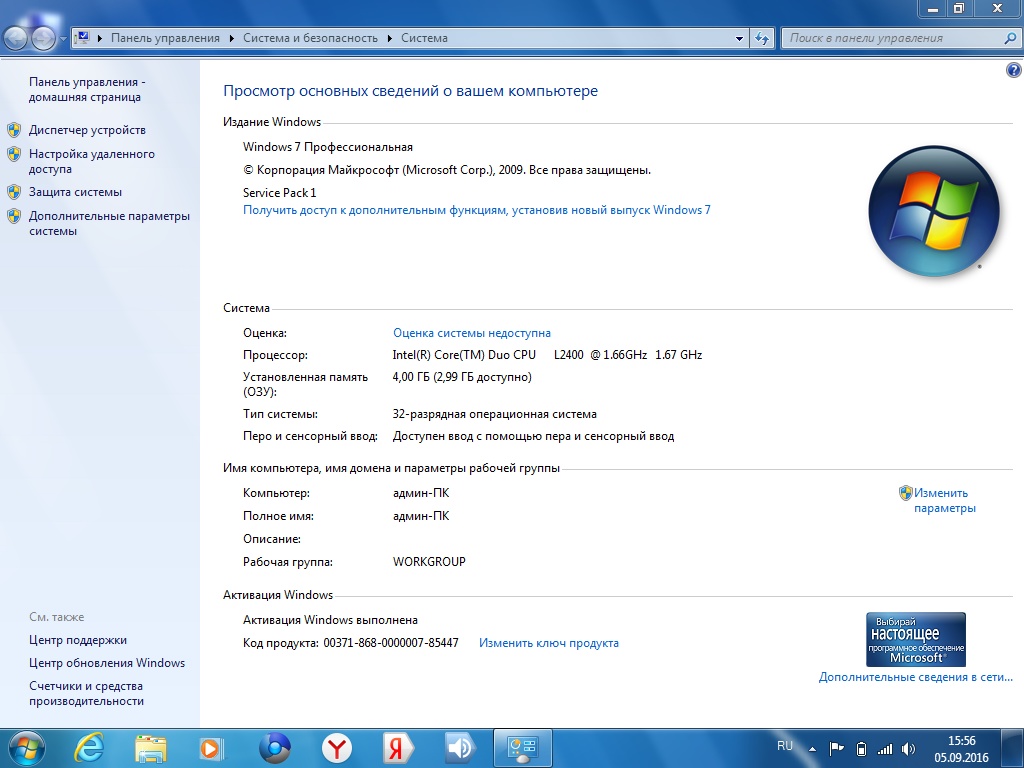
Task: Open the network signal icon in the tray
Action: coord(884,749)
